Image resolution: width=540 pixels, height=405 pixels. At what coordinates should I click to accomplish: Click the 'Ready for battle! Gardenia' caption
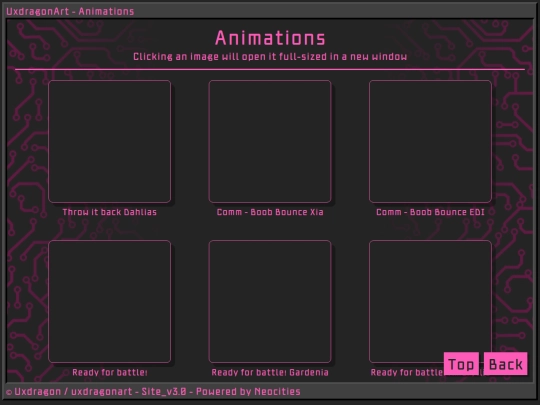[270, 372]
